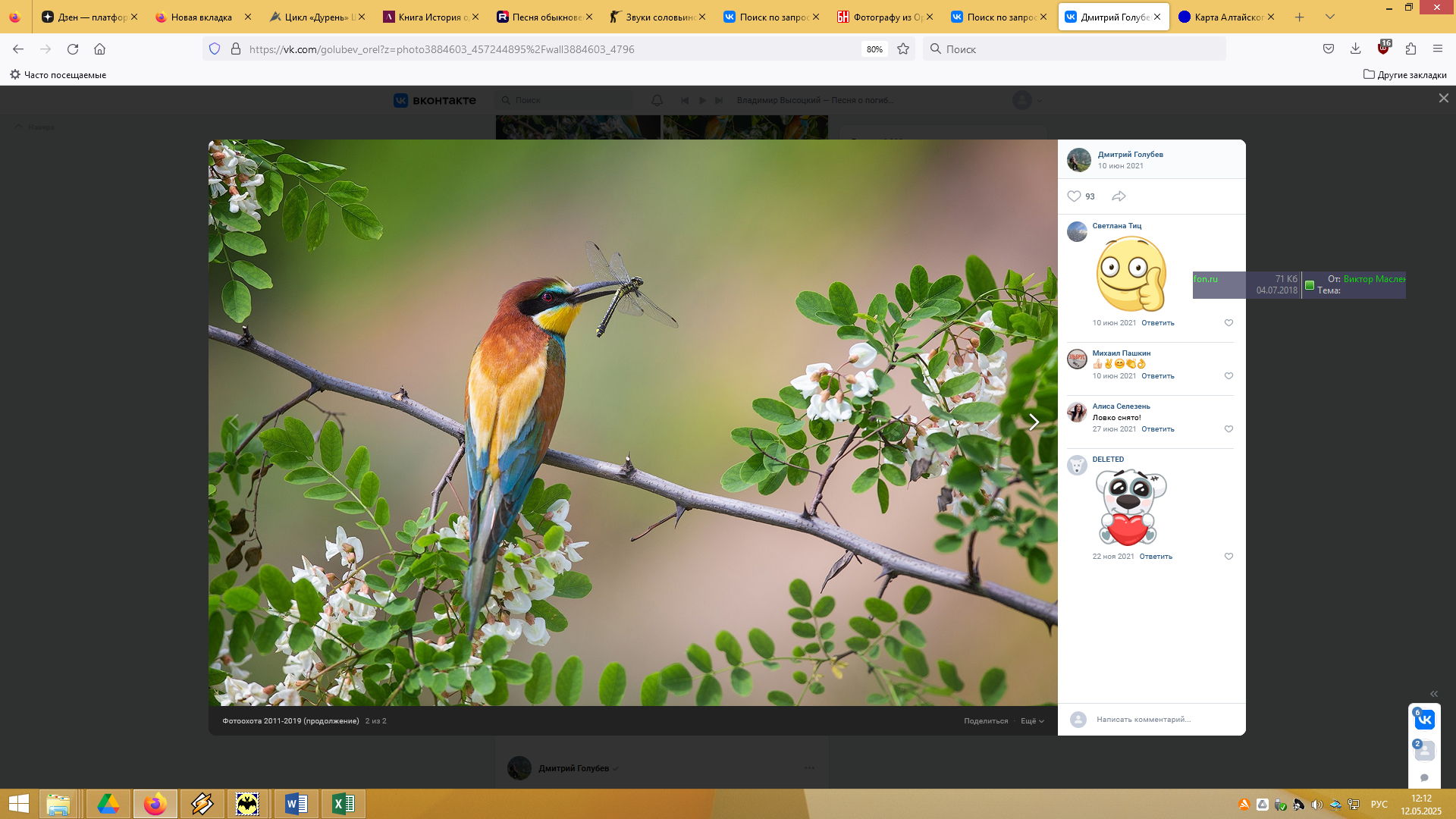Like Светлана Тиц's comment
The image size is (1456, 819).
point(1228,323)
